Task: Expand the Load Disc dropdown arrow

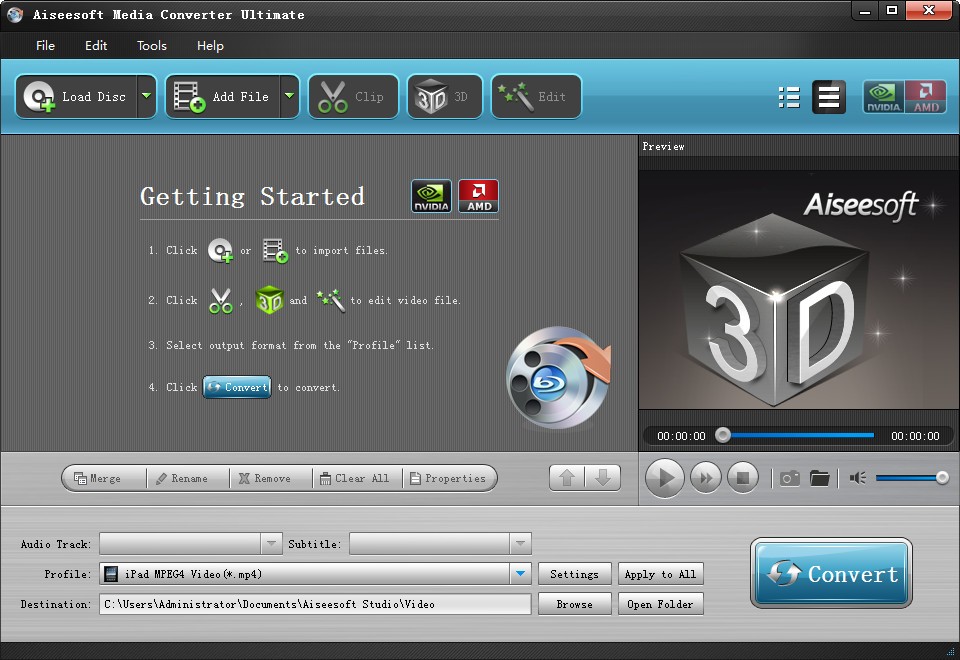Action: click(x=147, y=97)
